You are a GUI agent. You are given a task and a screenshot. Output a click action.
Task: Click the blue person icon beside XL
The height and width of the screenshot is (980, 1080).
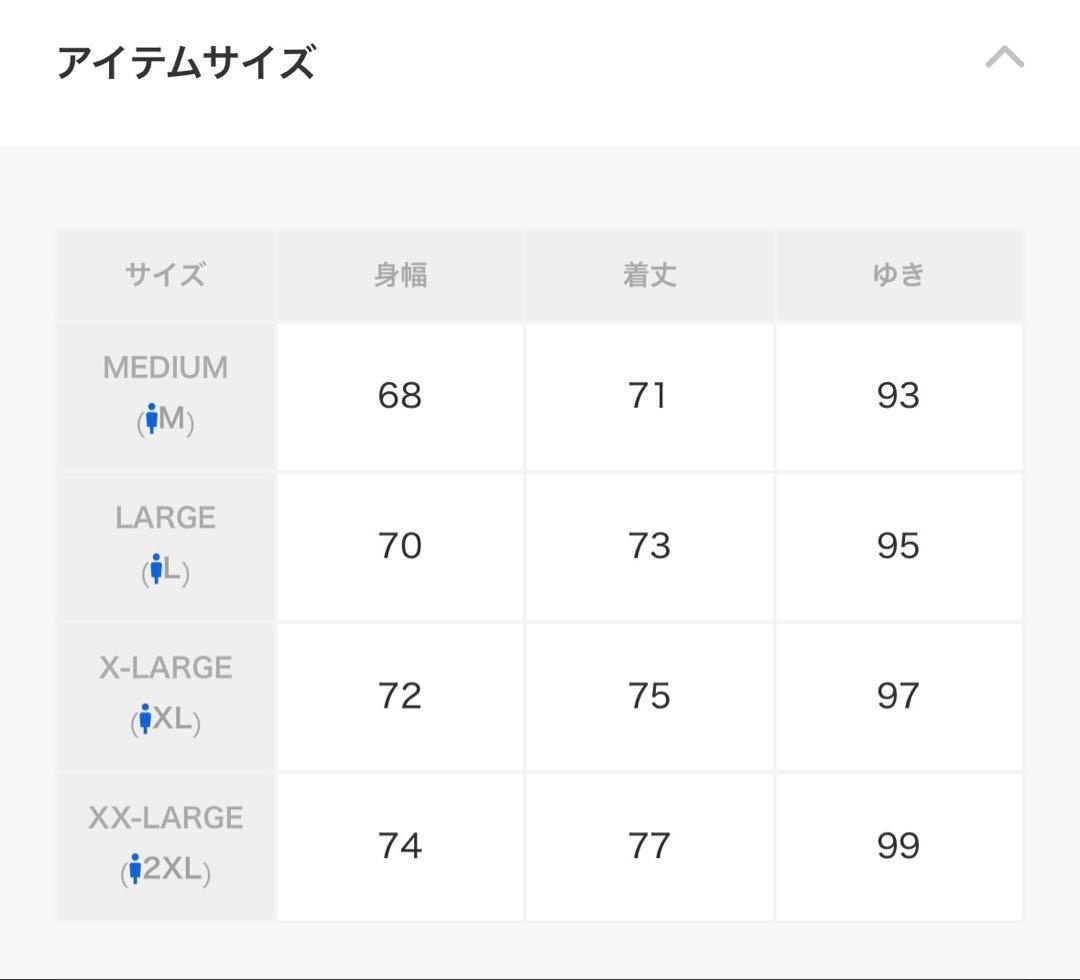[145, 719]
